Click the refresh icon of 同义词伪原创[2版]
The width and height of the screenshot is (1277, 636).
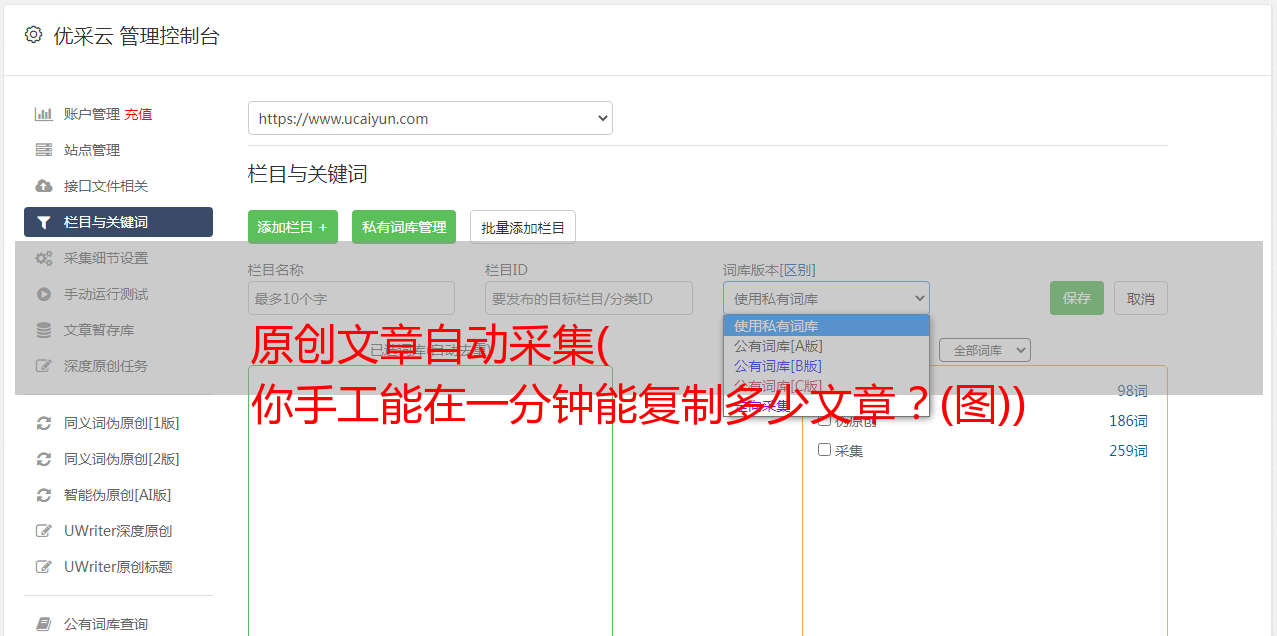click(x=43, y=459)
